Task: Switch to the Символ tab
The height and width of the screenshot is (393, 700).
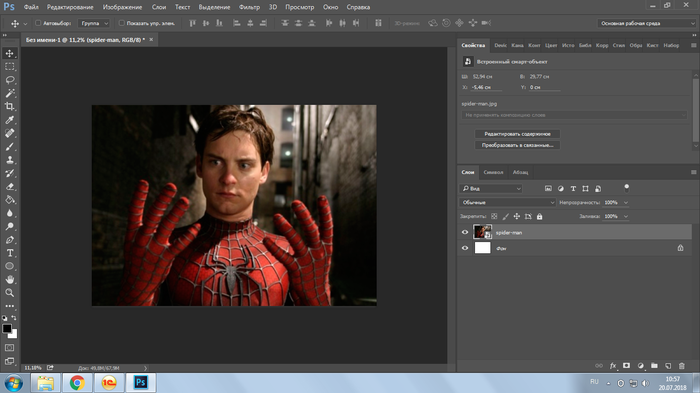Action: click(493, 172)
